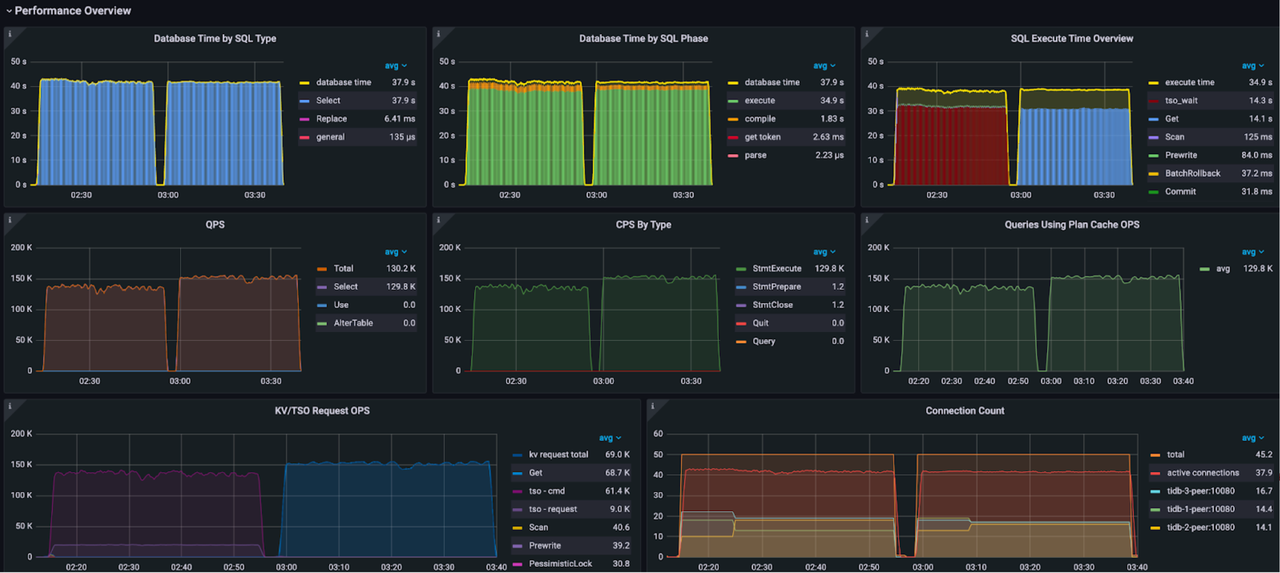Open info icon on Queries Using Plan Cache OPS
The width and height of the screenshot is (1280, 573).
pyautogui.click(x=866, y=219)
